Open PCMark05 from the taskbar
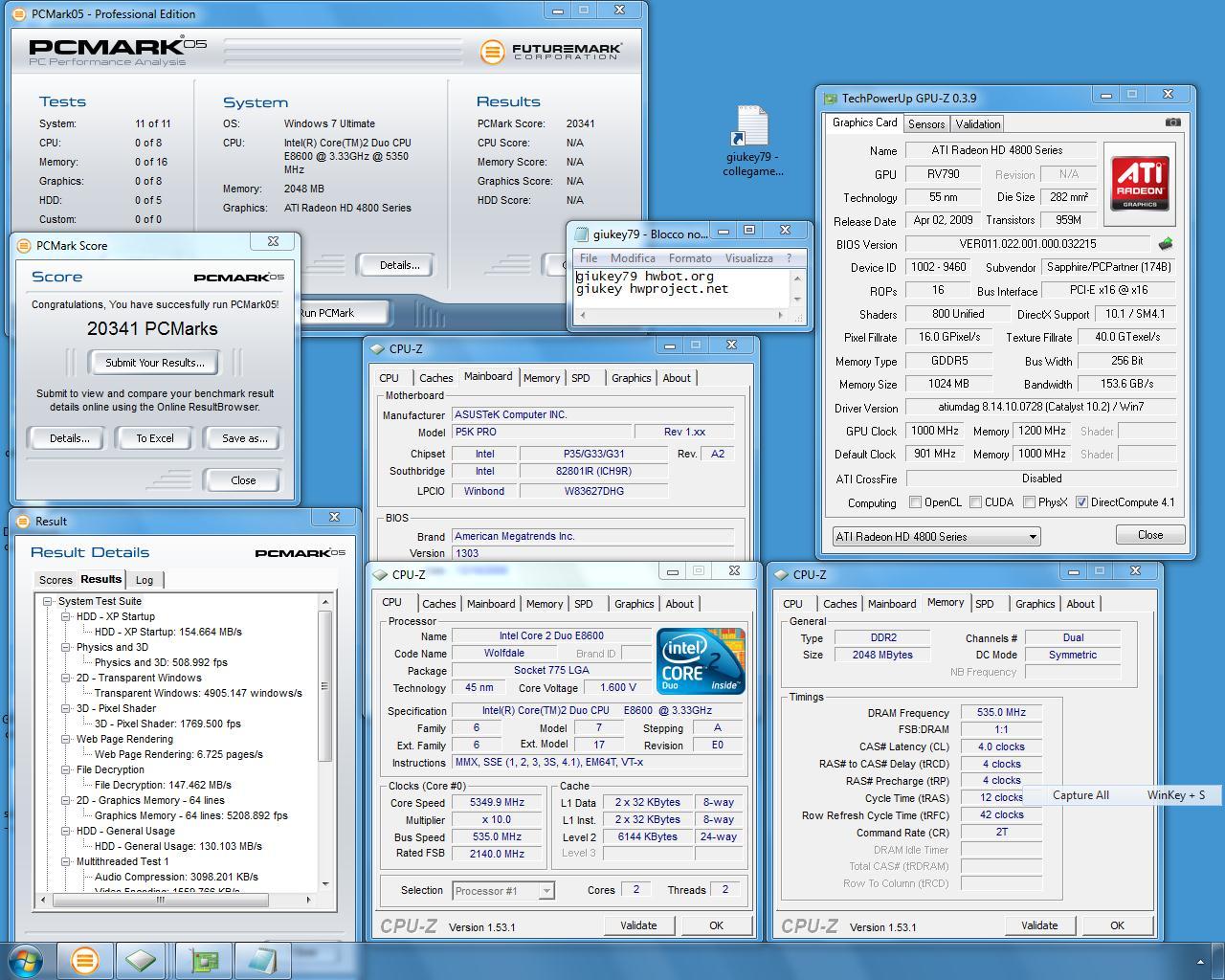 (84, 960)
